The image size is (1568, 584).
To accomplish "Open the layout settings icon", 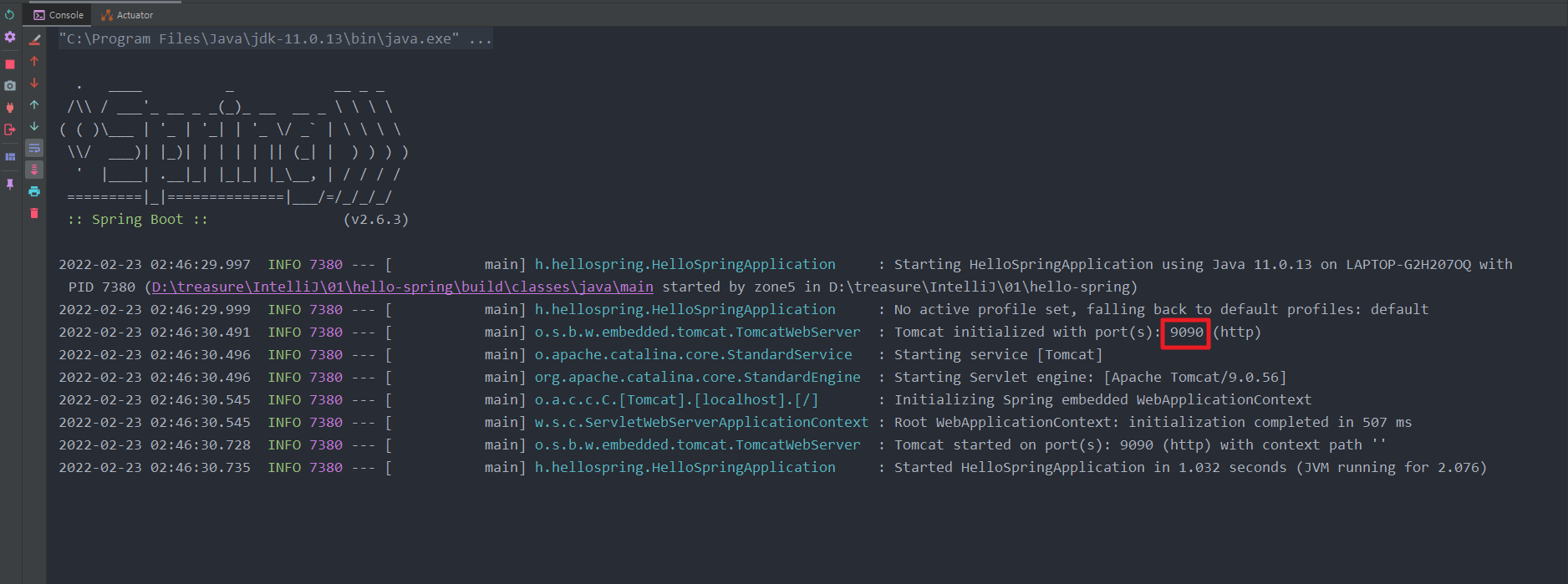I will click(10, 156).
